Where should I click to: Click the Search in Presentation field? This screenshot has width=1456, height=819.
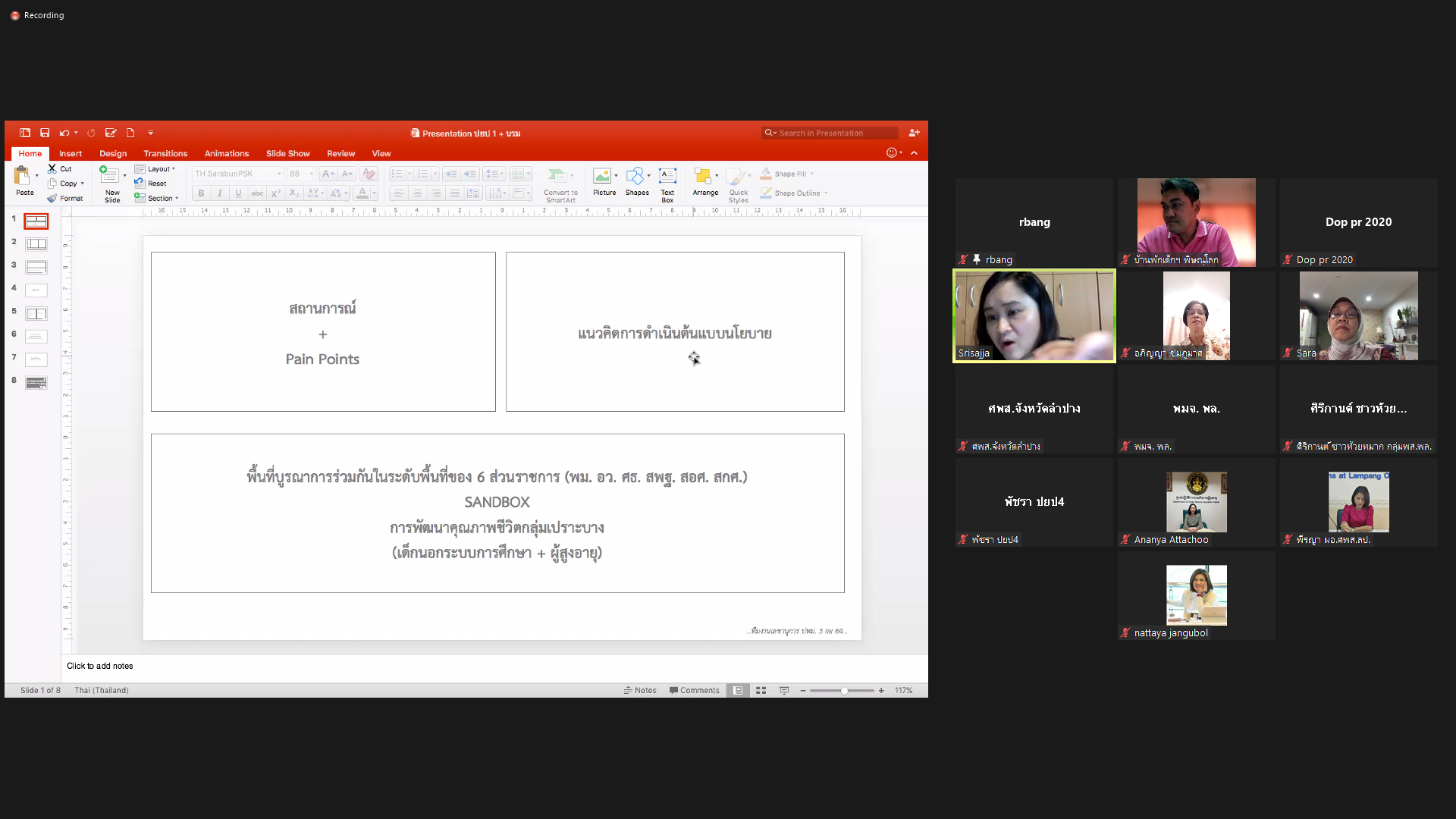(830, 133)
